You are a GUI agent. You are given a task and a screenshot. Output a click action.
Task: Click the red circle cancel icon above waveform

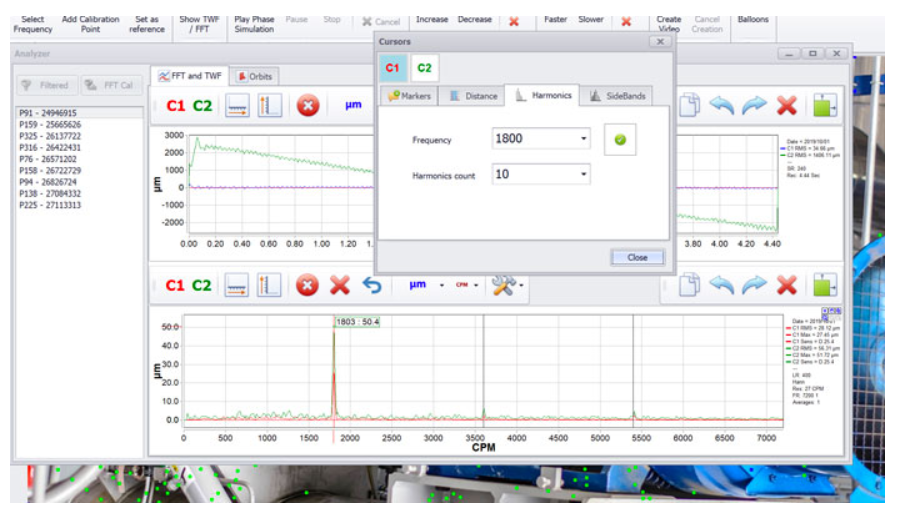(x=308, y=106)
